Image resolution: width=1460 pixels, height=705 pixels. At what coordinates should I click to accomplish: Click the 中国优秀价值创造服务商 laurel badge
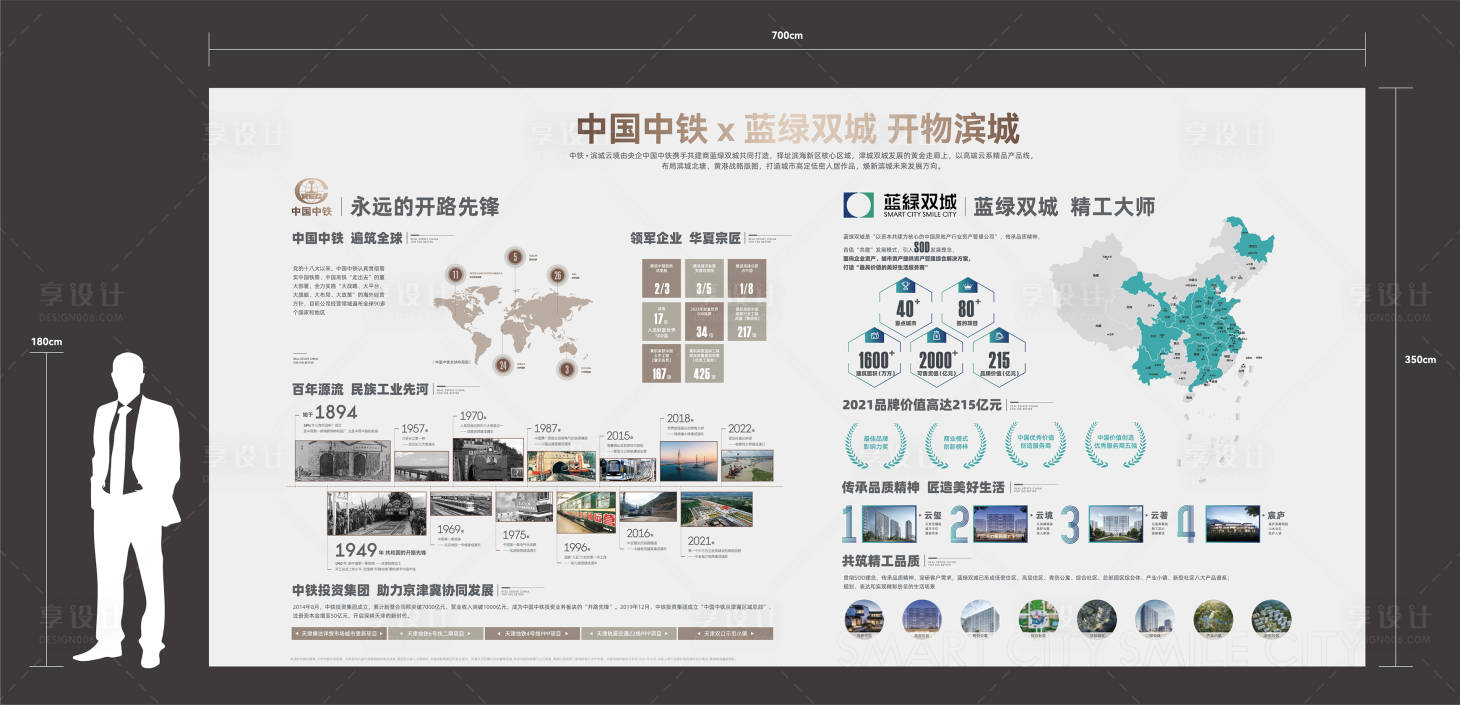(1035, 442)
